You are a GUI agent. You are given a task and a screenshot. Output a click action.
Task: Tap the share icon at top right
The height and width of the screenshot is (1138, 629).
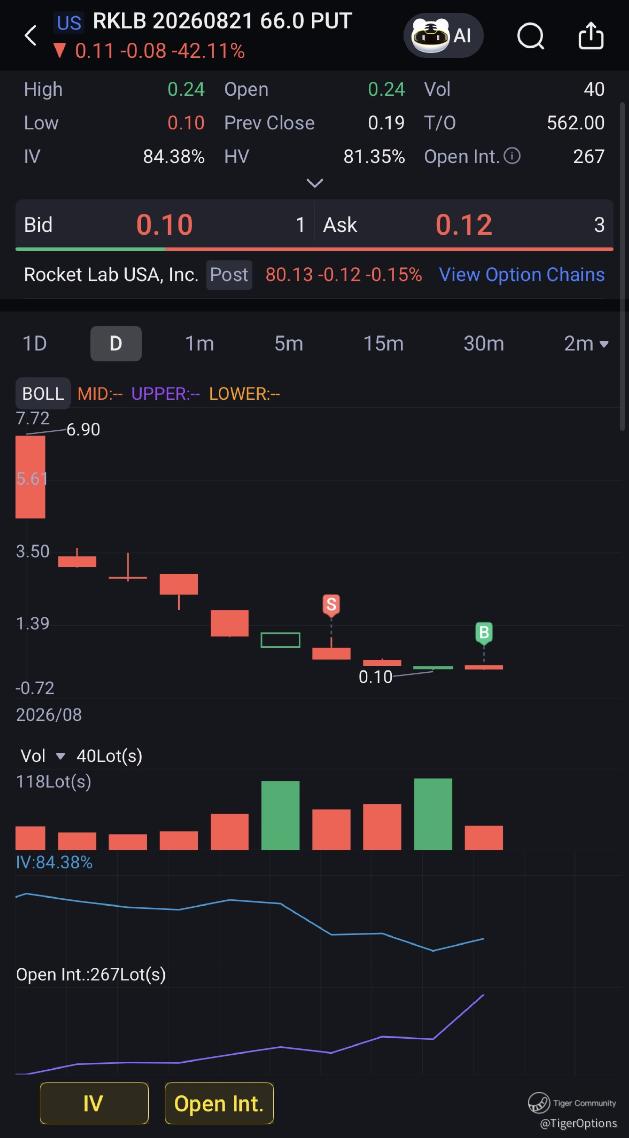[591, 35]
